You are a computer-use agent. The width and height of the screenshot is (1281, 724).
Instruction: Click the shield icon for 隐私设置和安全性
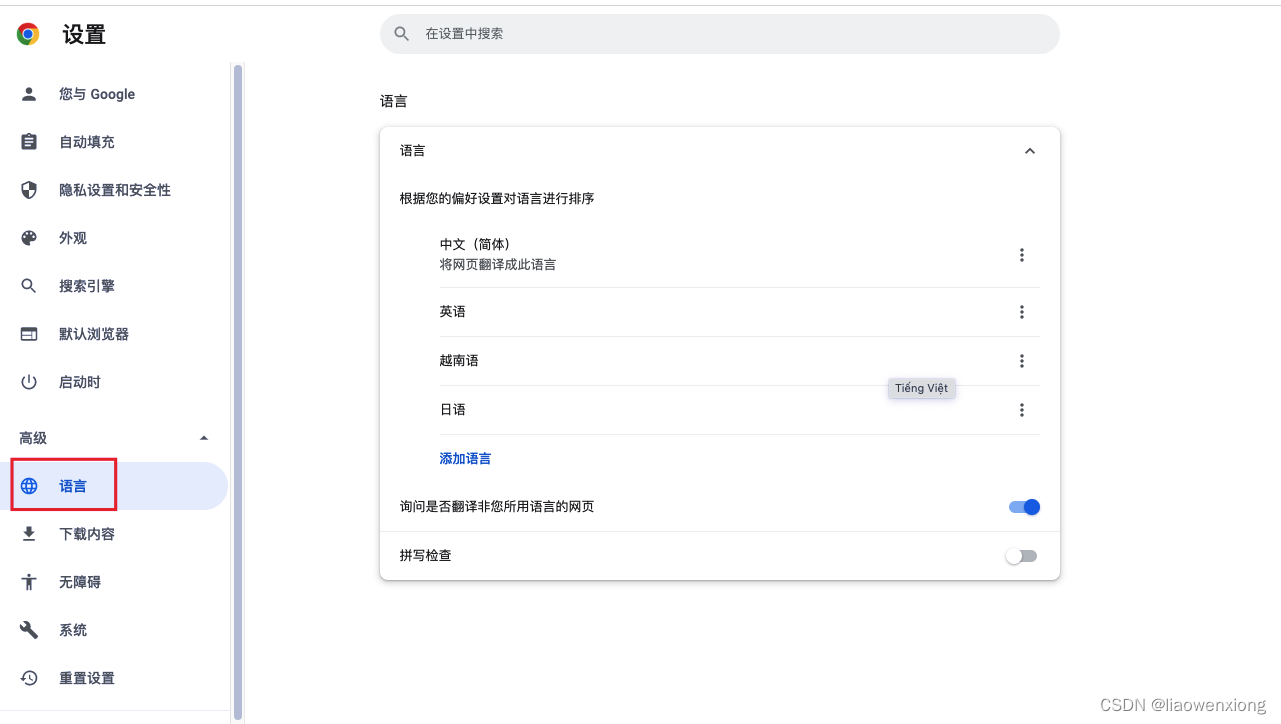29,190
